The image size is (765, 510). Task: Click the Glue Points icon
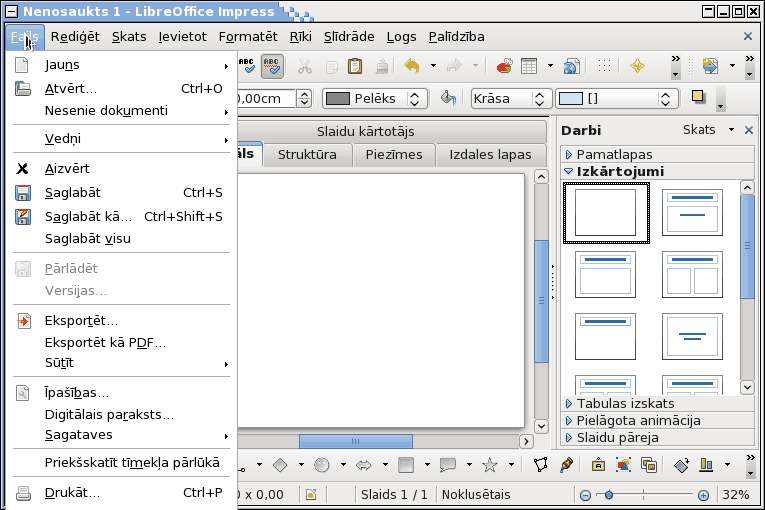566,465
